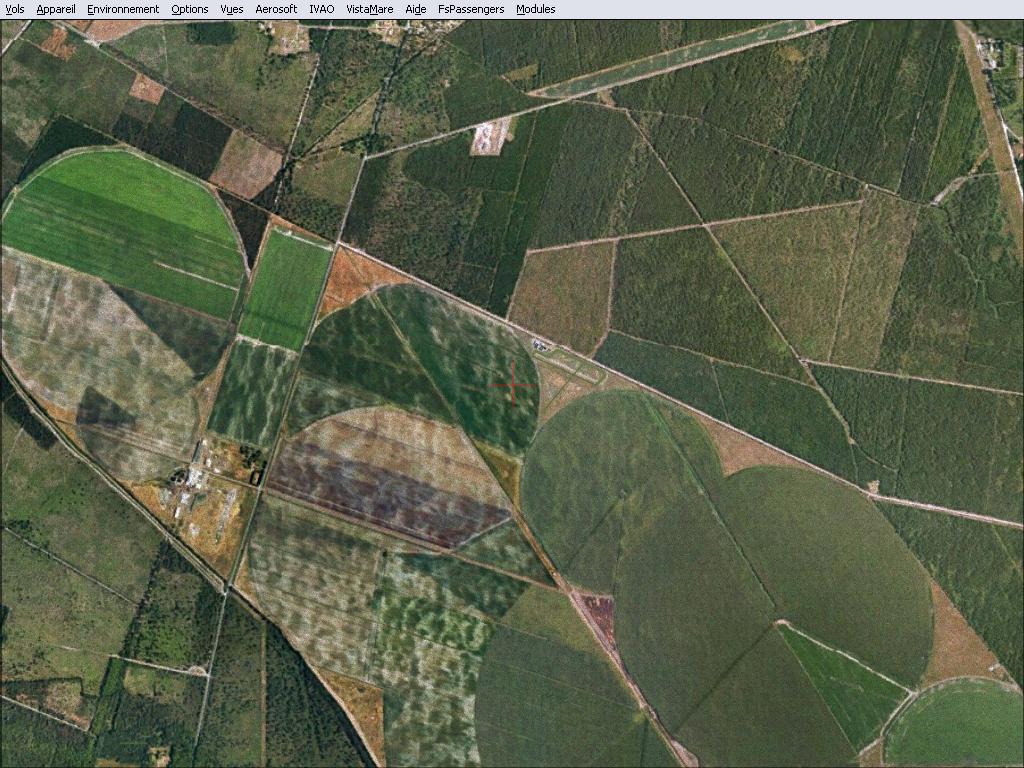
Task: Open the Environnement menu
Action: [x=123, y=9]
